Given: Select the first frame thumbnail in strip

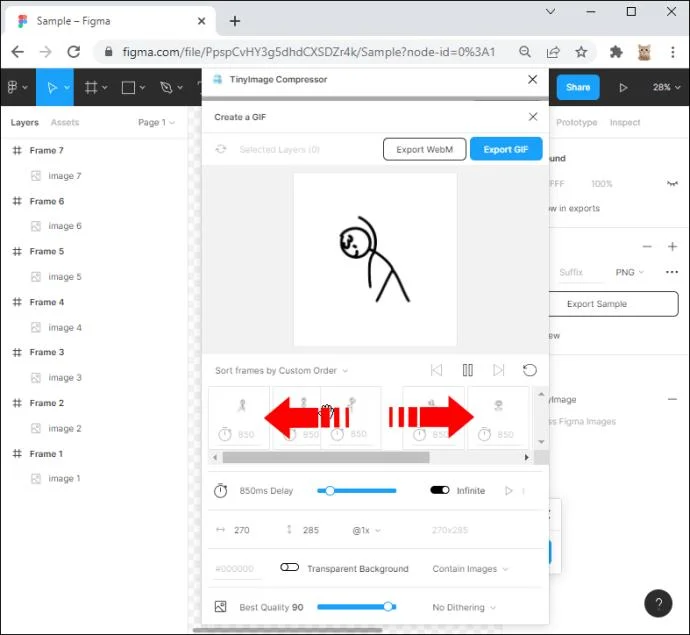Looking at the screenshot, I should [239, 418].
